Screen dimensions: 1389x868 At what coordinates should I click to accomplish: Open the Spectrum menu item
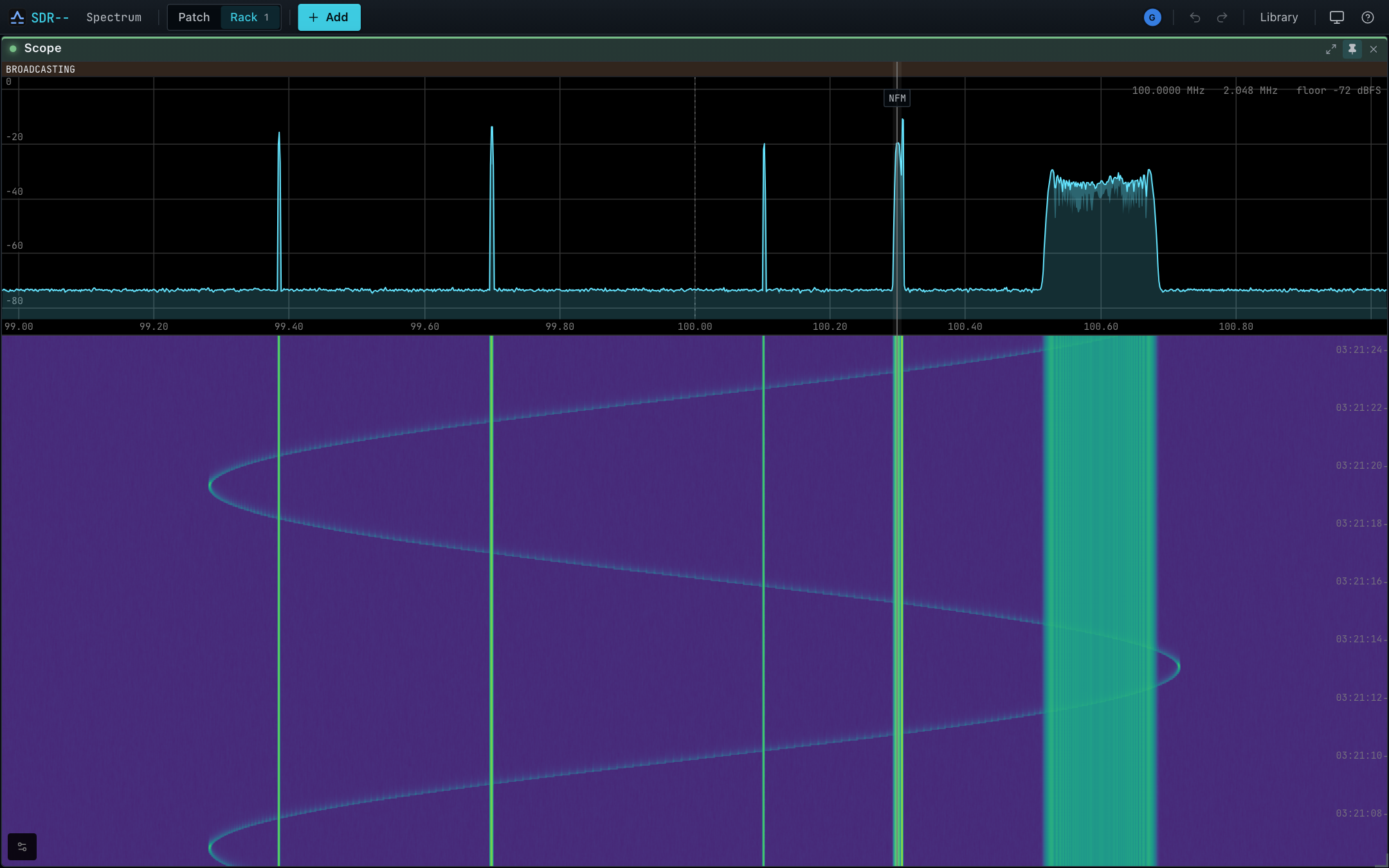pos(114,17)
